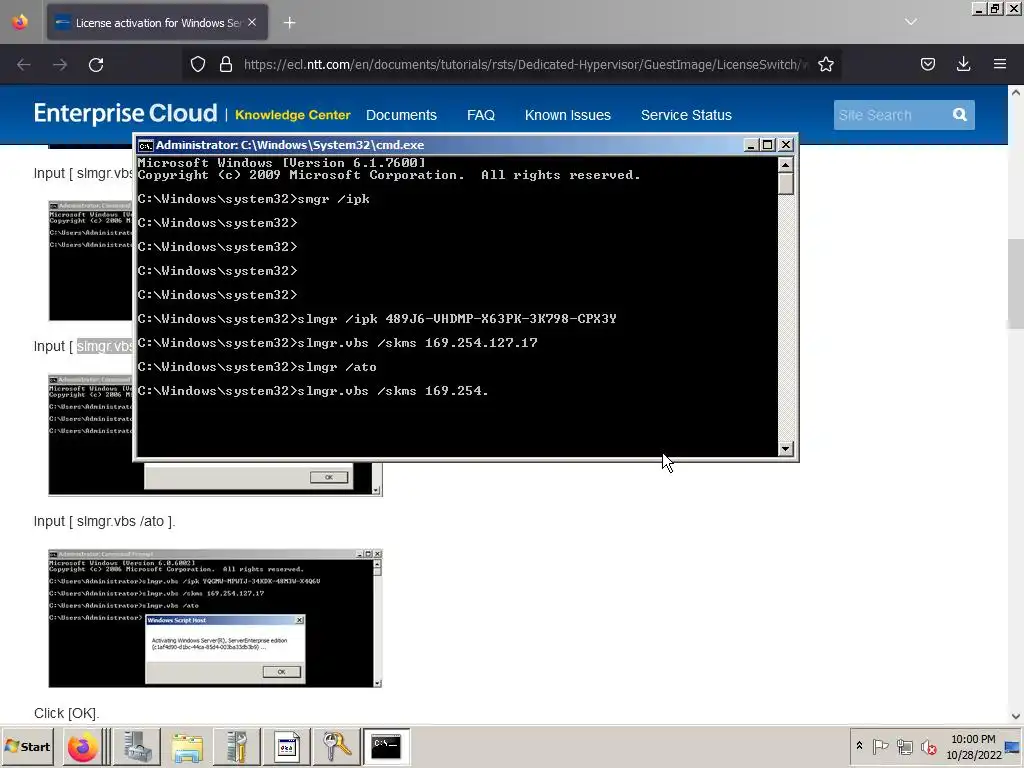Click the slmgr /ipk command line in cmd
Viewport: 1024px width, 768px height.
(377, 319)
